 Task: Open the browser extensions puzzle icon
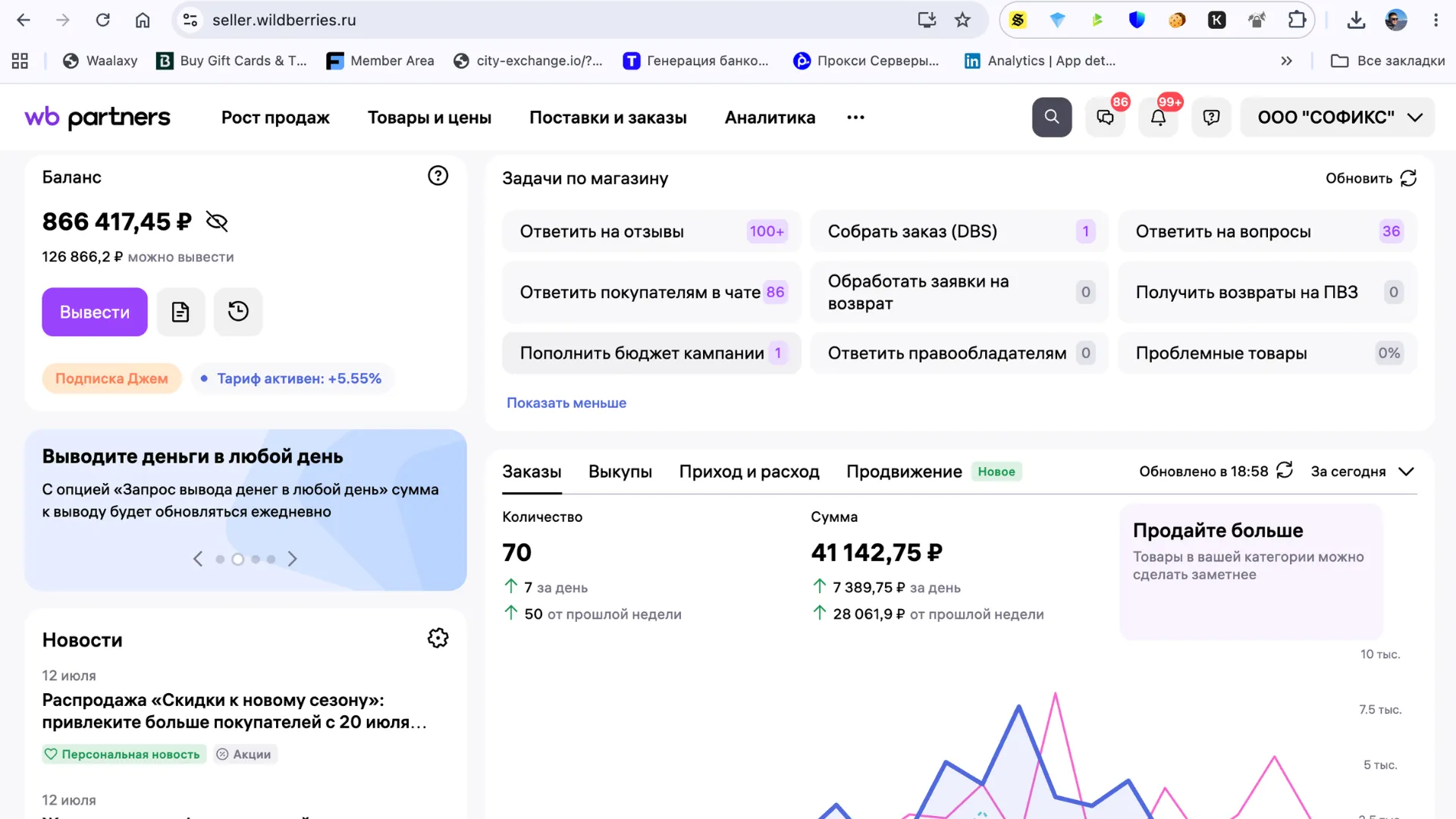pyautogui.click(x=1297, y=20)
